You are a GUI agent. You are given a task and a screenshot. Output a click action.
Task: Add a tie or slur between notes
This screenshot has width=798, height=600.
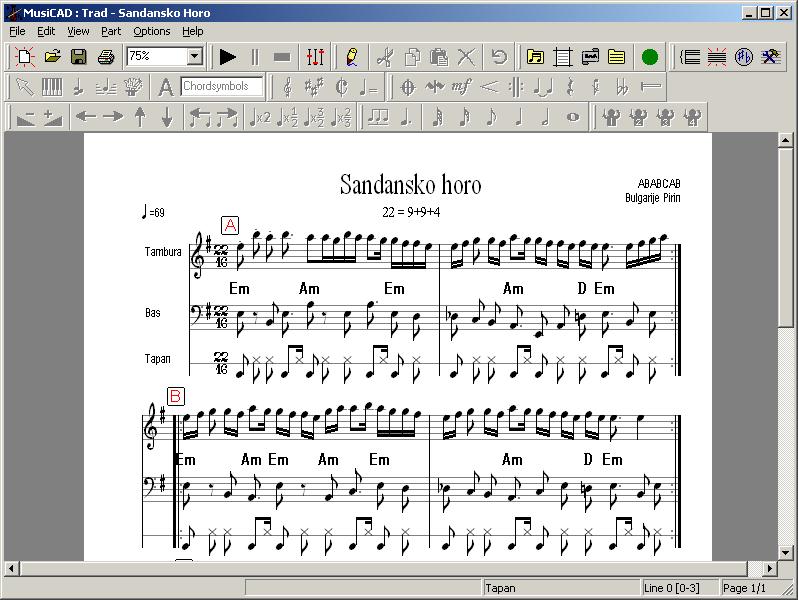coord(543,87)
